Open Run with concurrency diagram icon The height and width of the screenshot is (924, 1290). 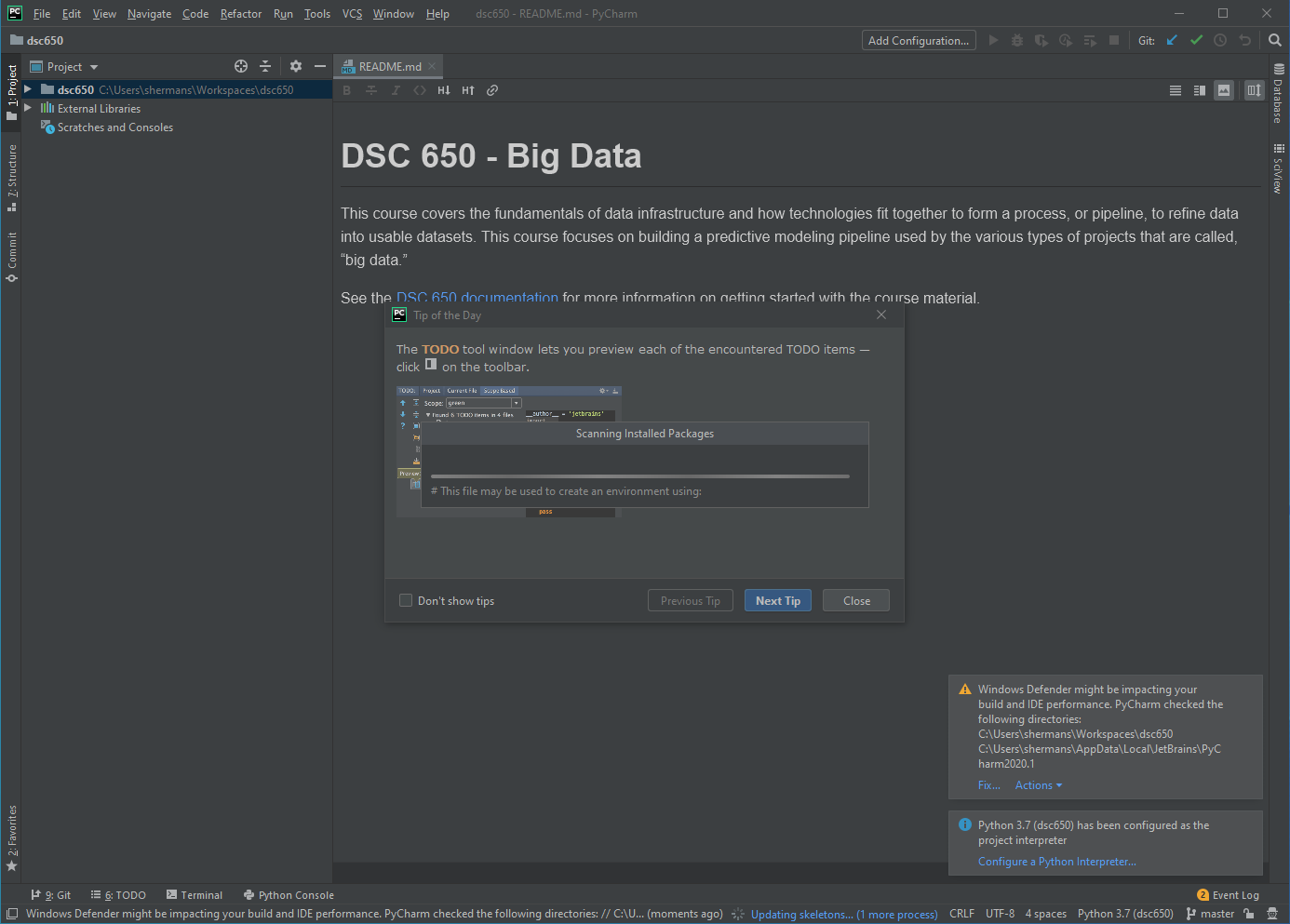point(1090,40)
